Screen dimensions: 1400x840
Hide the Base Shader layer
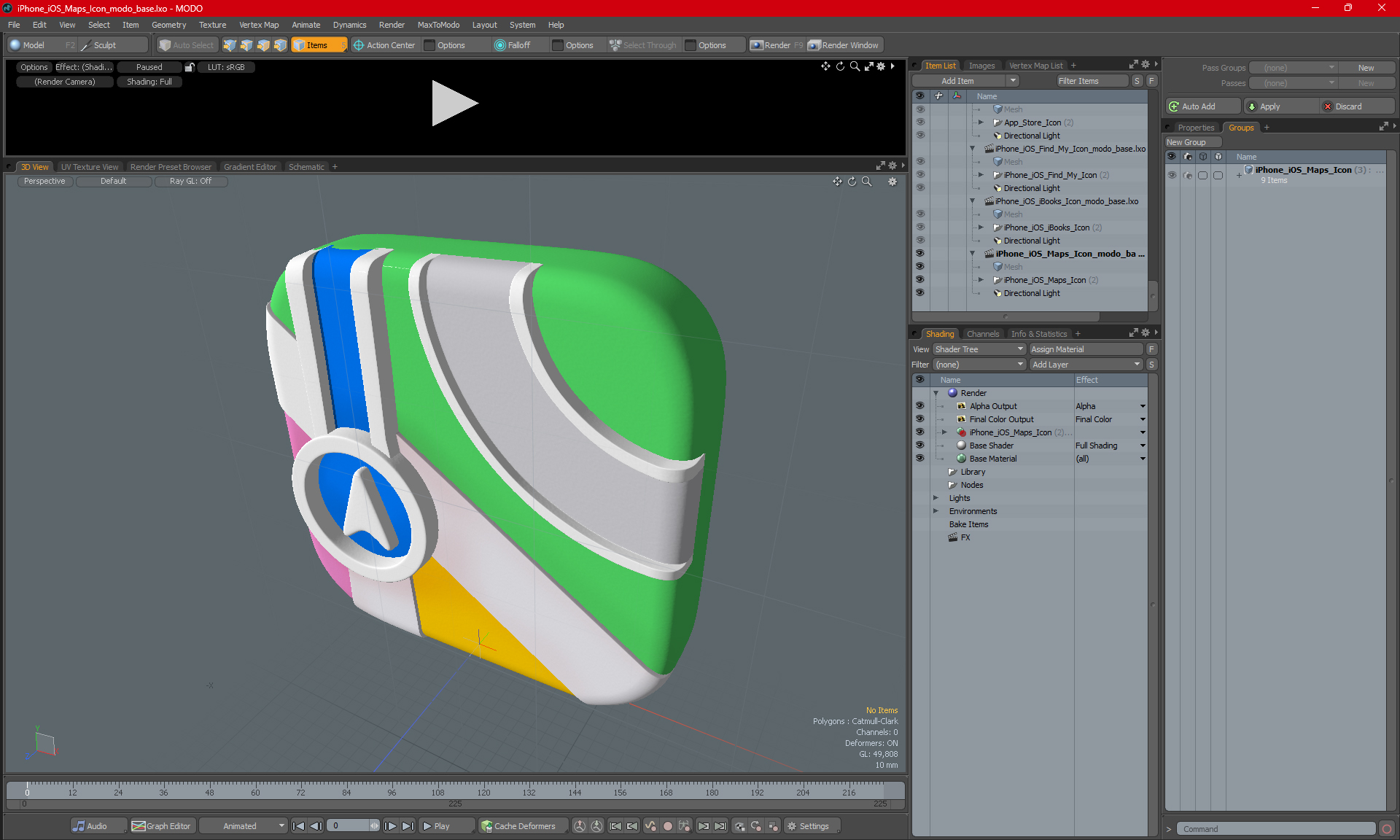(x=919, y=446)
